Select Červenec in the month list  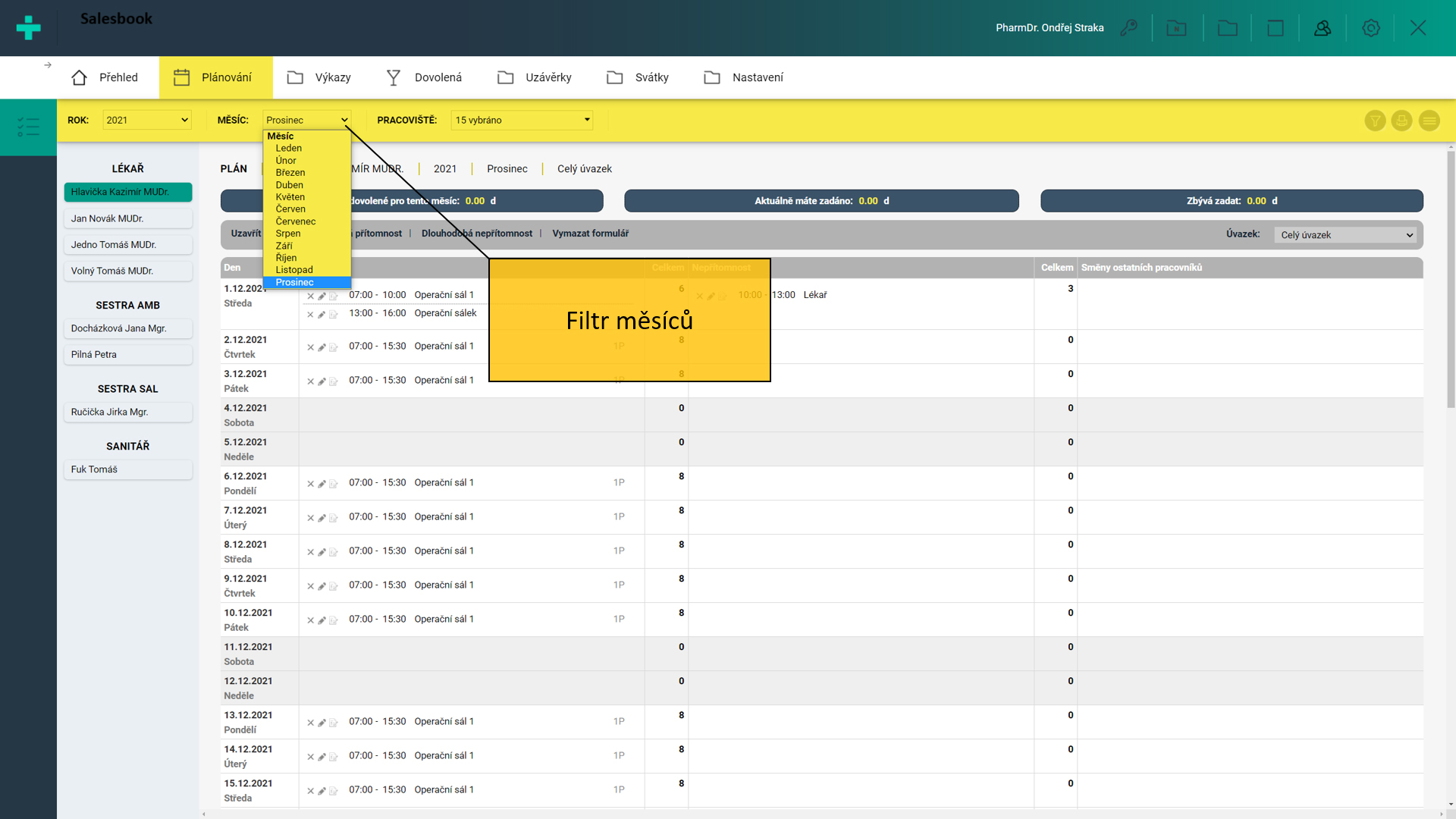[296, 221]
